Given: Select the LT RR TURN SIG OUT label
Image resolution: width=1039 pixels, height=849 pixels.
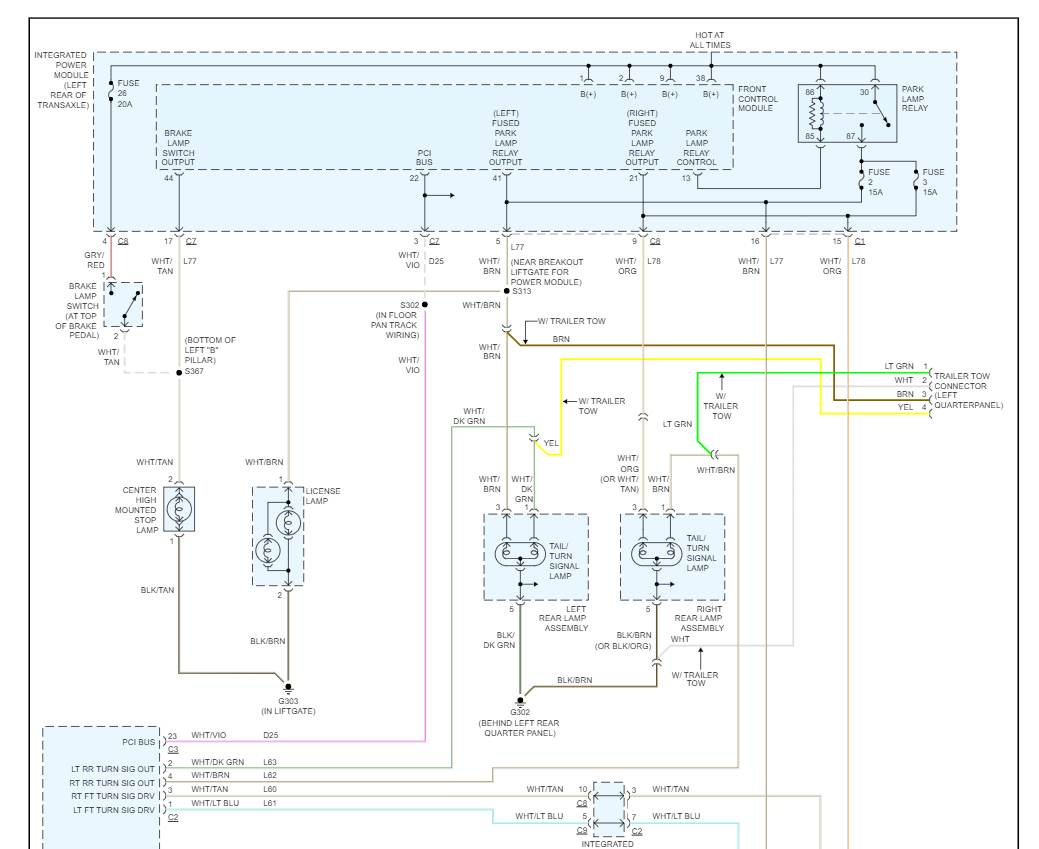Looking at the screenshot, I should pyautogui.click(x=113, y=769).
